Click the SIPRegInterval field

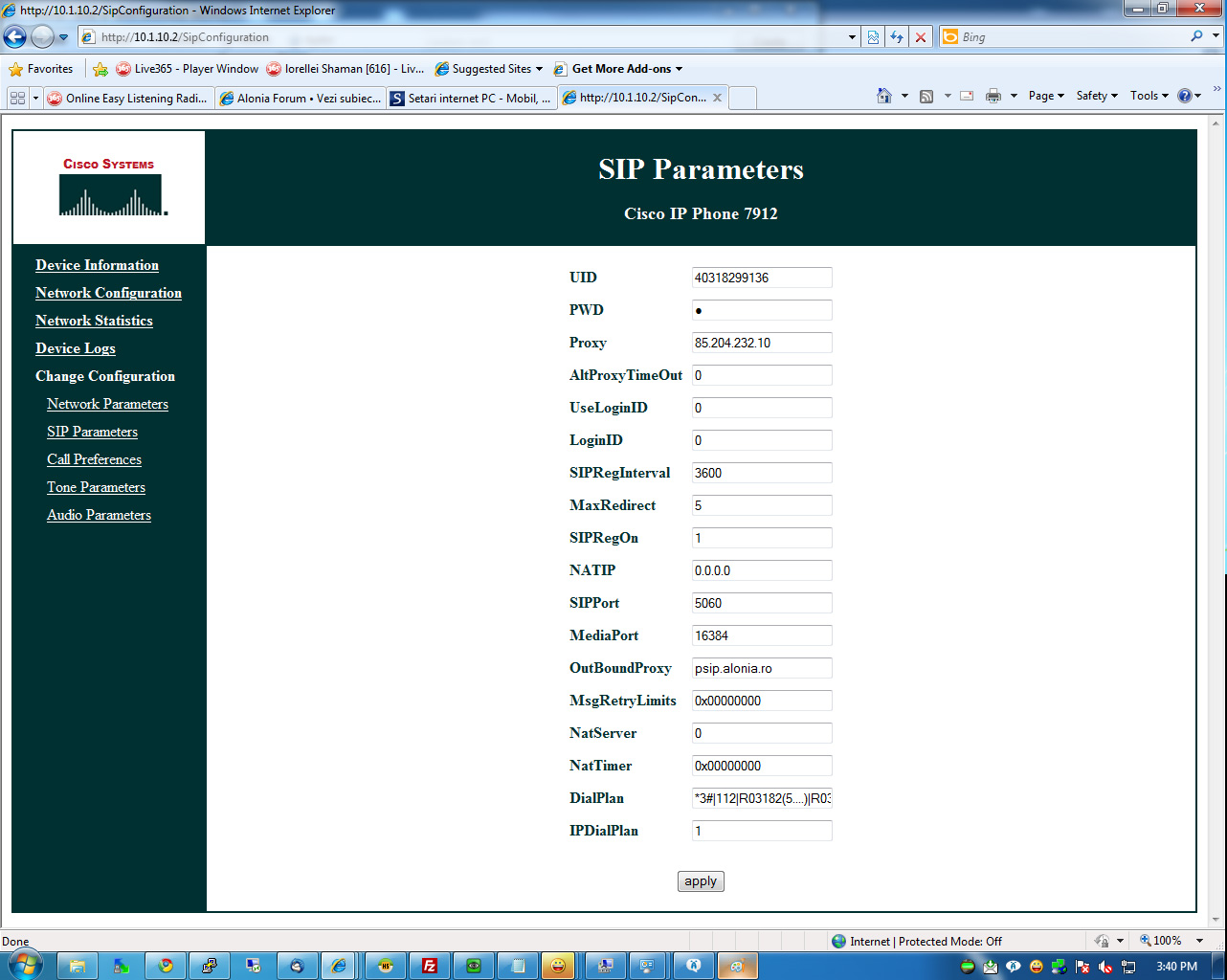762,473
